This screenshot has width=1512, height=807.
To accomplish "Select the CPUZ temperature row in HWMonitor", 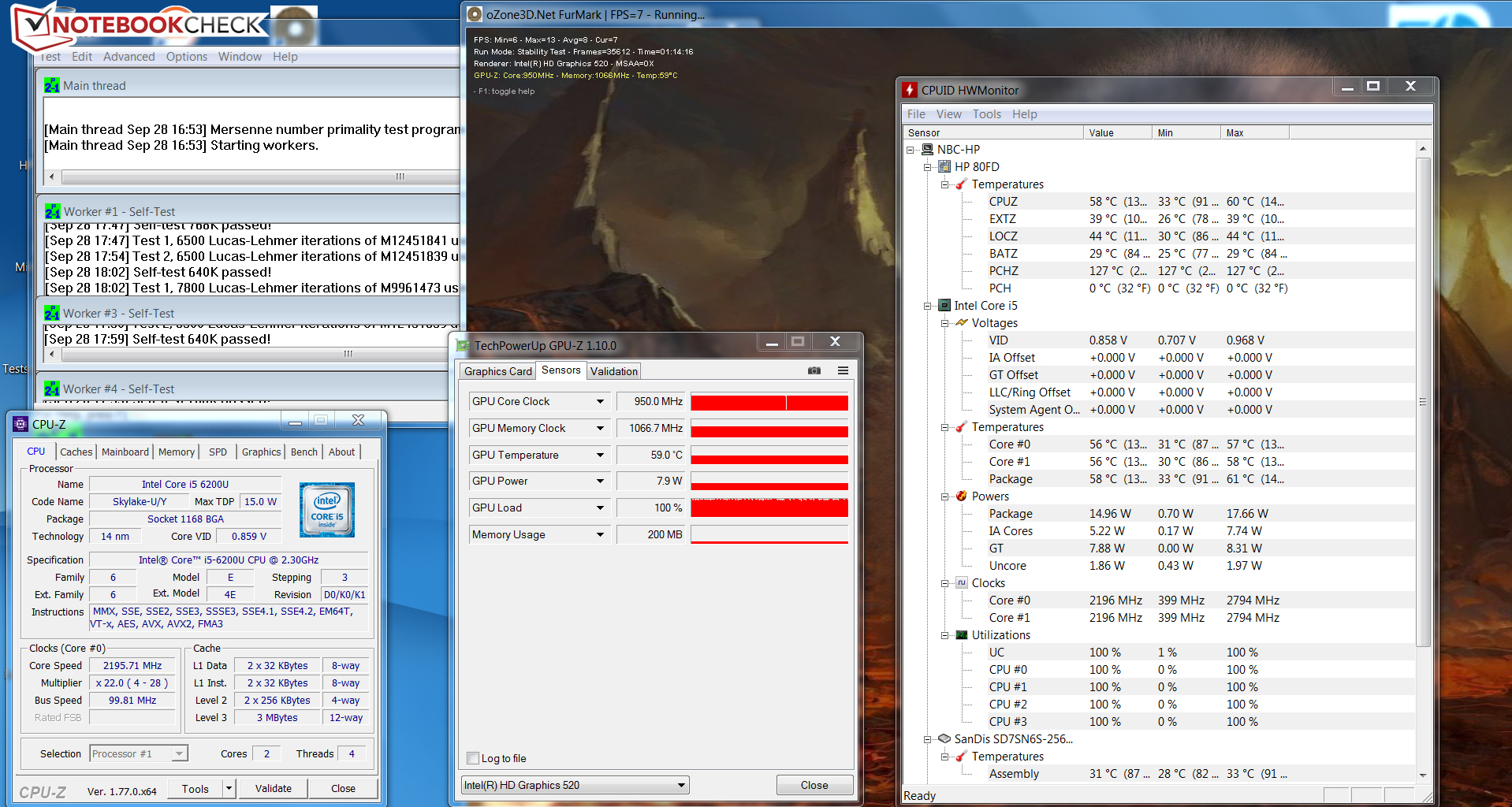I will 1159,201.
